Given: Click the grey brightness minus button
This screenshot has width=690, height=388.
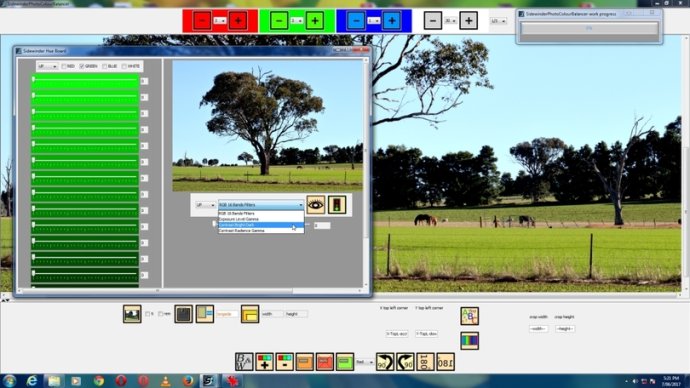Looking at the screenshot, I should click(433, 21).
